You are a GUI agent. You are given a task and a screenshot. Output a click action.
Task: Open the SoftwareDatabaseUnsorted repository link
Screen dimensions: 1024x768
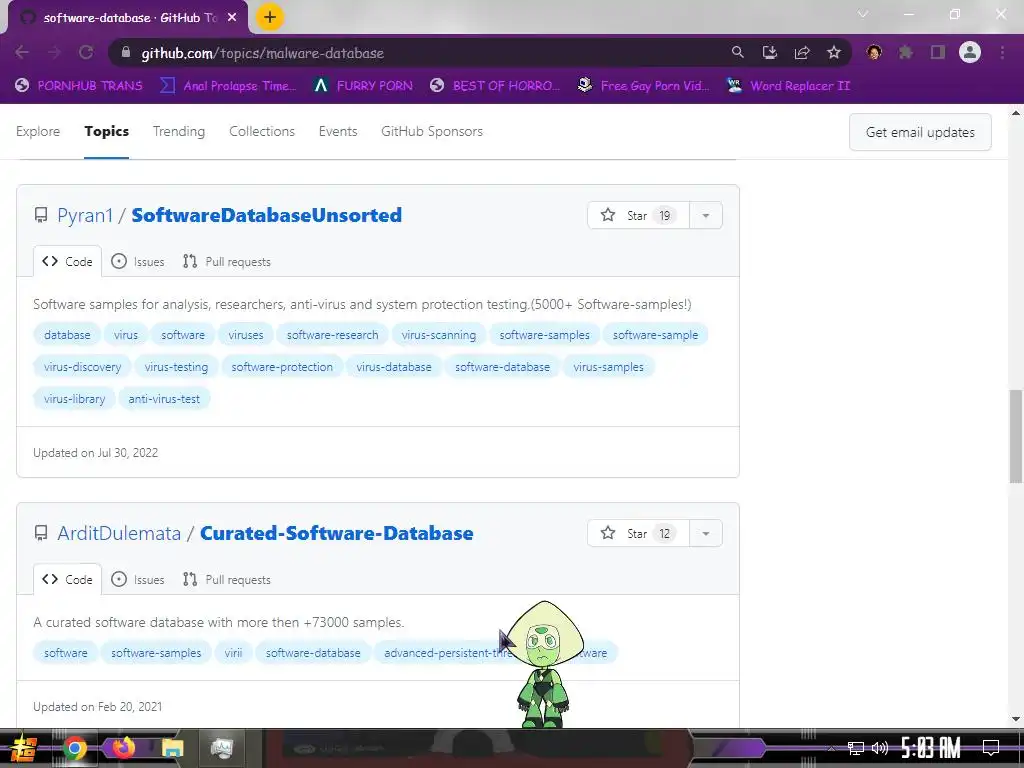click(x=266, y=216)
